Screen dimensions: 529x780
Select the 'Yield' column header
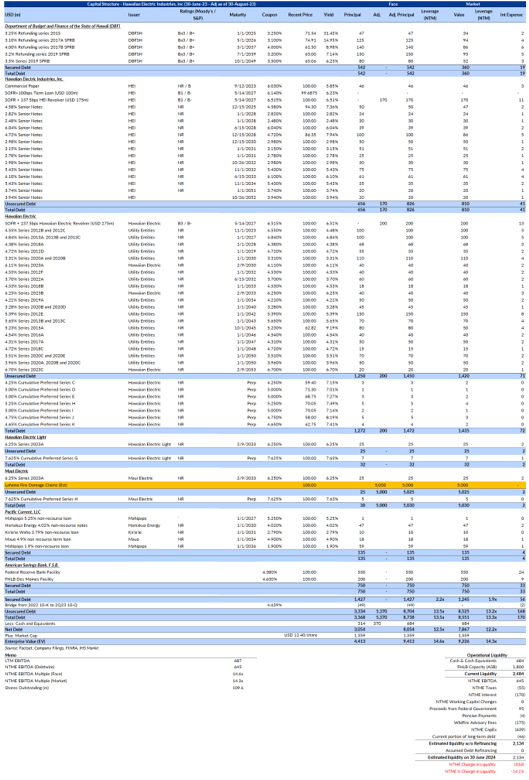click(328, 14)
